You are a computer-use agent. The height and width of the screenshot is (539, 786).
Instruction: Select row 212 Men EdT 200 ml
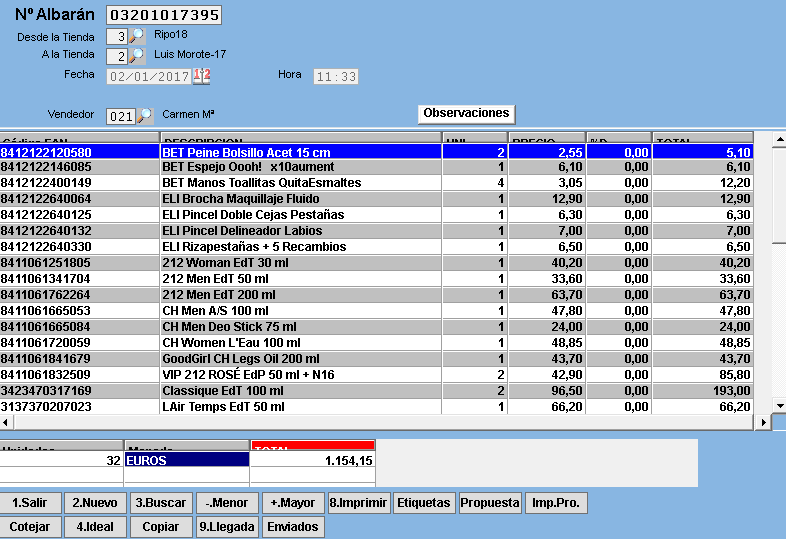coord(376,295)
